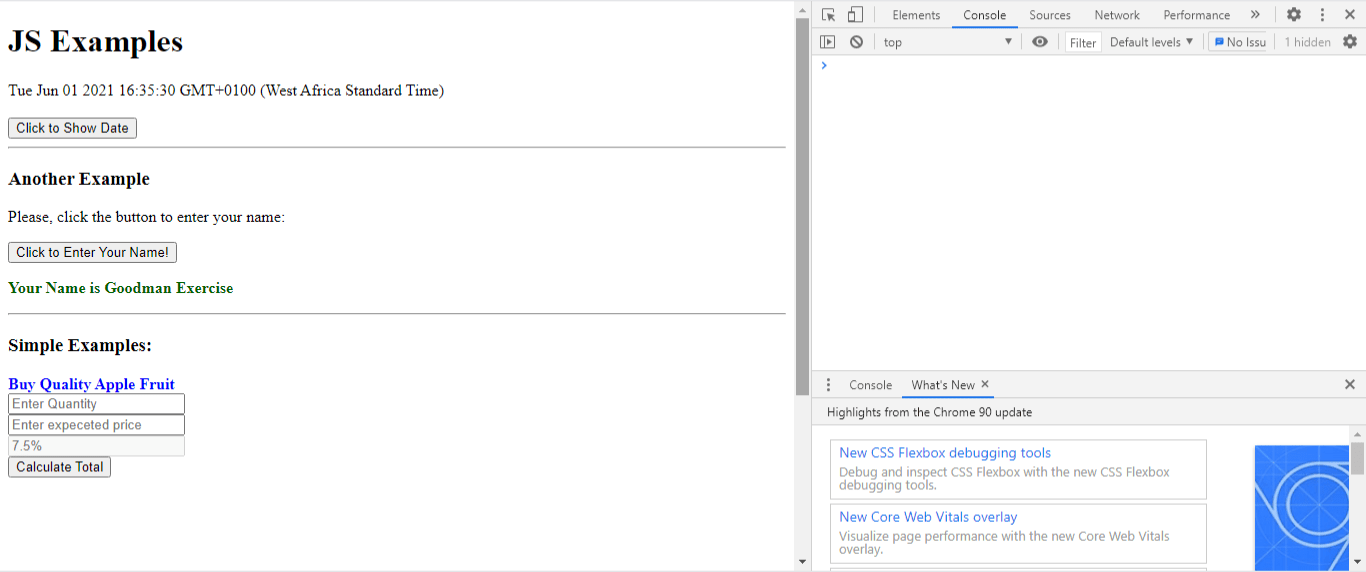Open the Default levels dropdown
The image size is (1366, 572).
tap(1151, 42)
